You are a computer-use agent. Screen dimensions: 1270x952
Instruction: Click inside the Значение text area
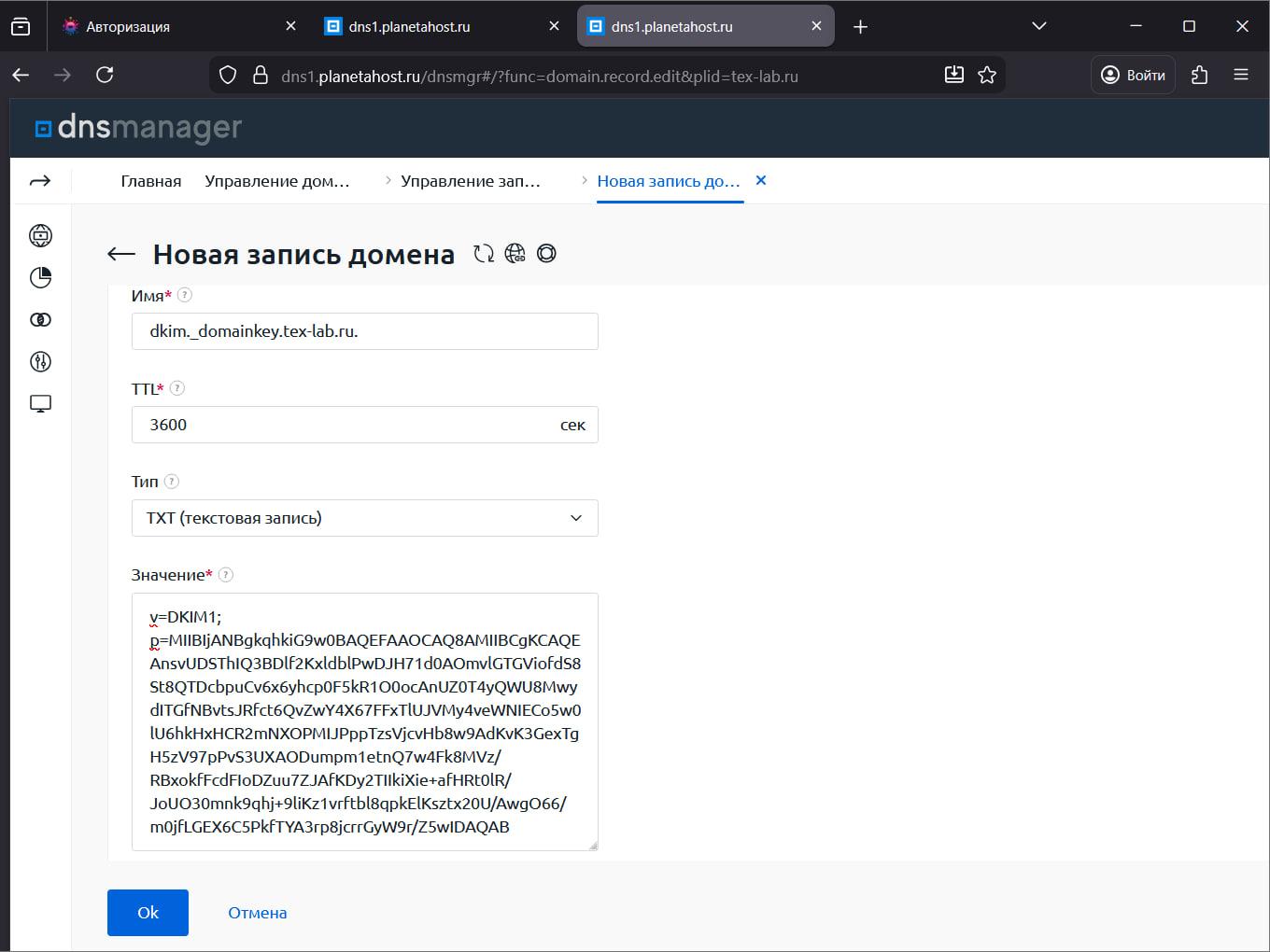(x=364, y=719)
